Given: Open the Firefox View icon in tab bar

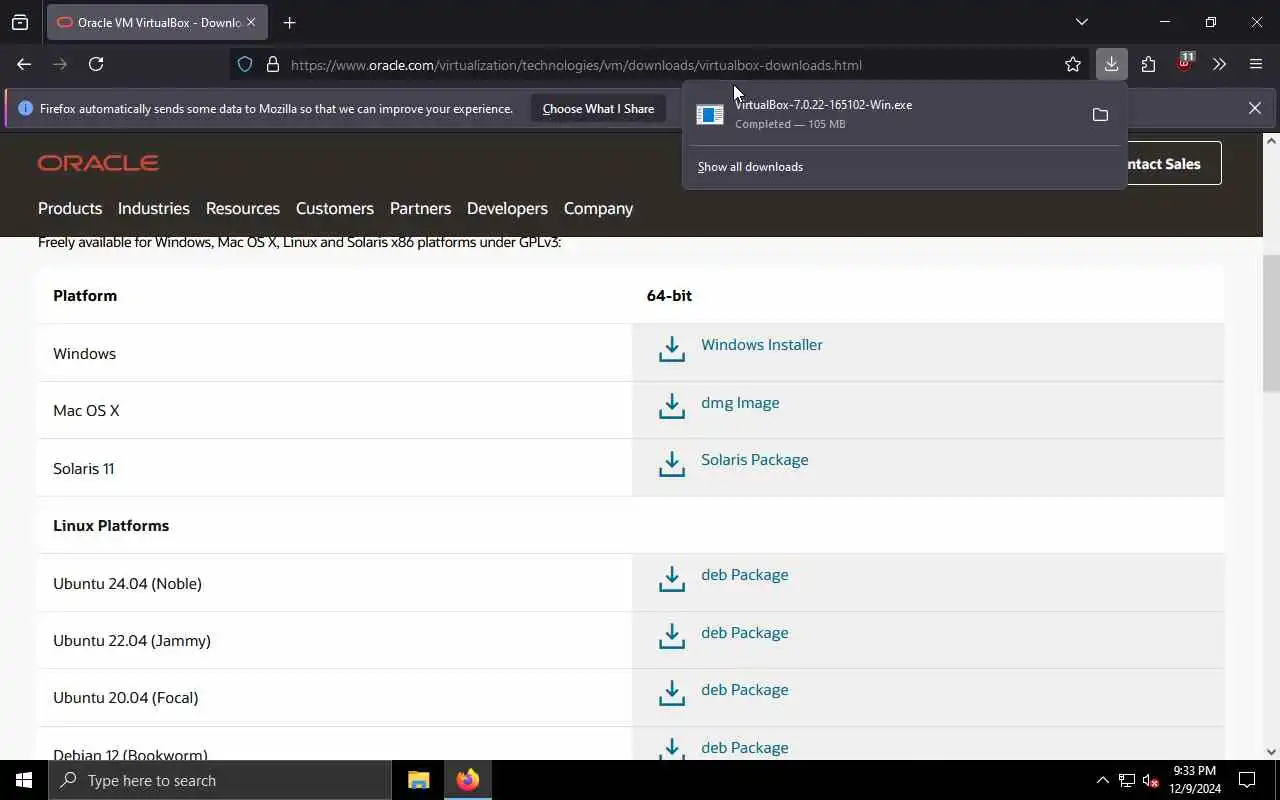Looking at the screenshot, I should pyautogui.click(x=20, y=22).
